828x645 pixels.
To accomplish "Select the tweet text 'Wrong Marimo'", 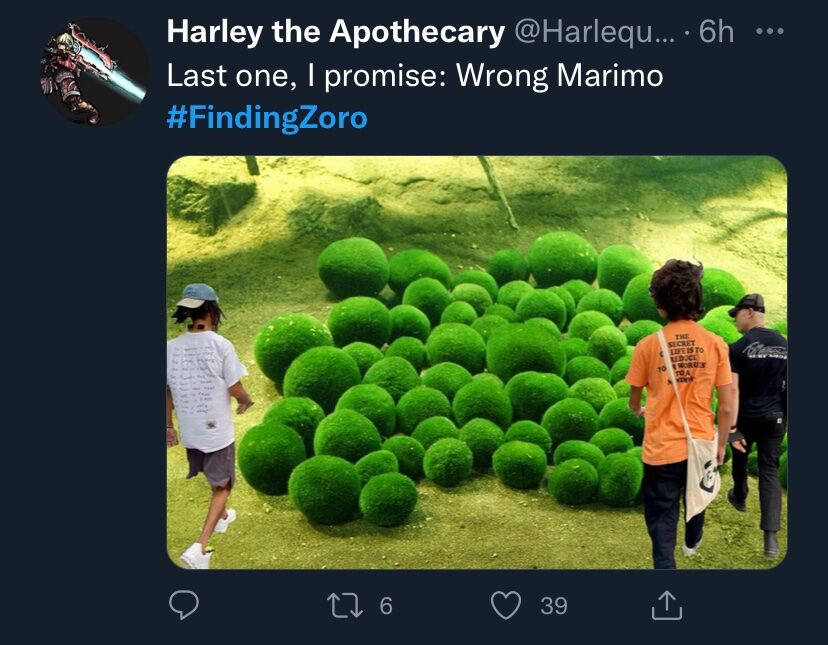I will tap(559, 75).
